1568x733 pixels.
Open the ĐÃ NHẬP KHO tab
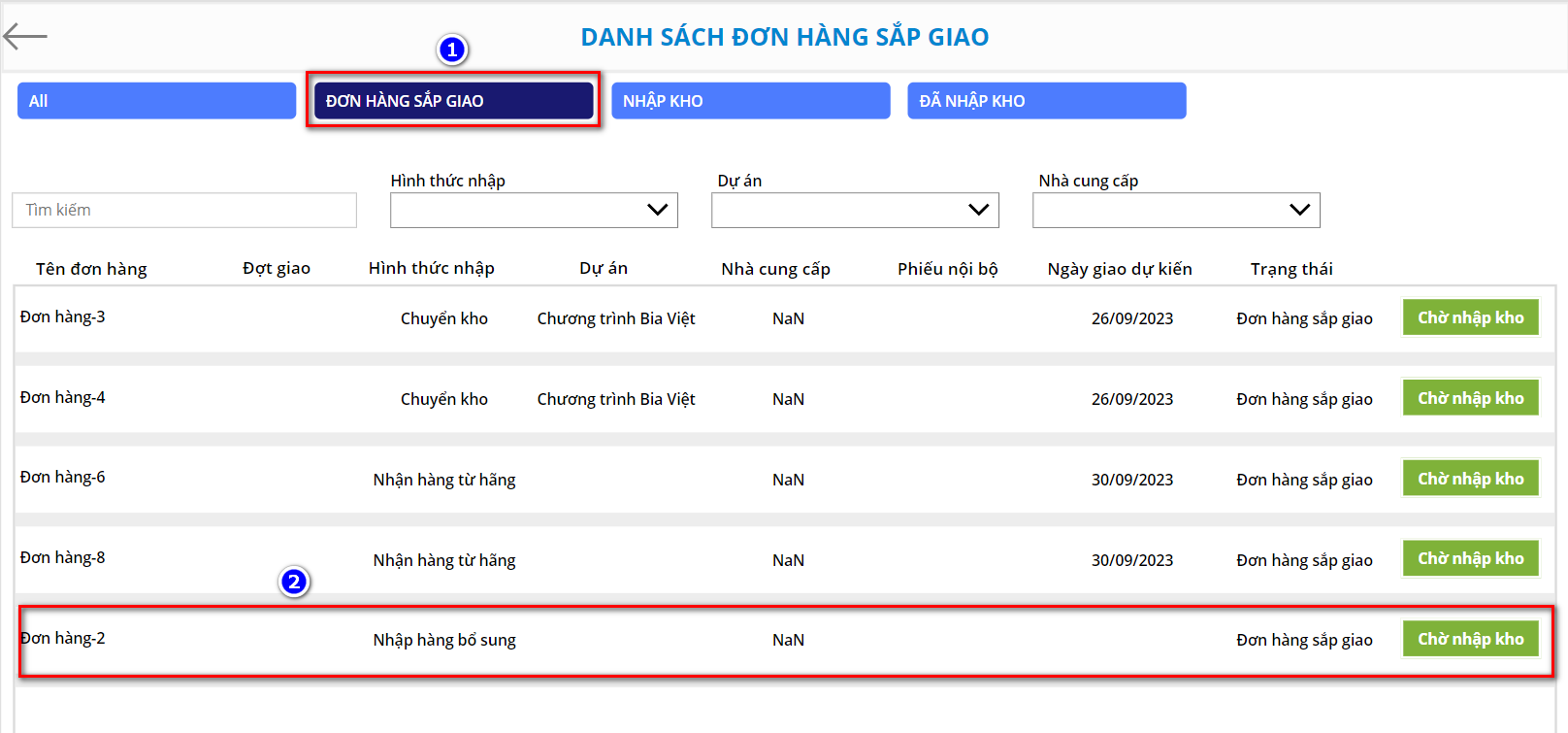click(1046, 101)
